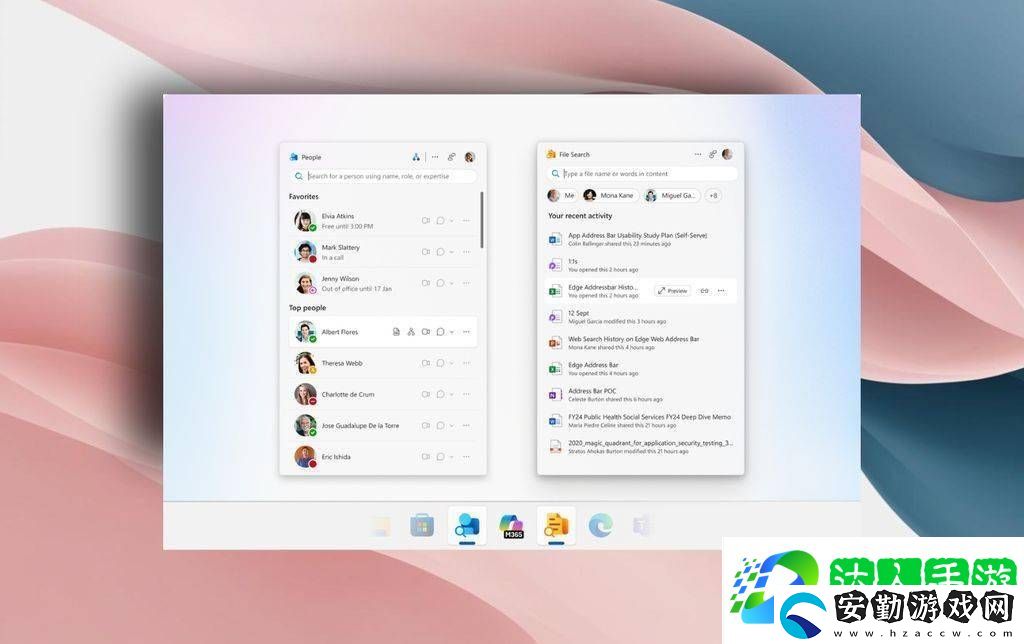Open the Address Bar POC notebook

[x=641, y=394]
